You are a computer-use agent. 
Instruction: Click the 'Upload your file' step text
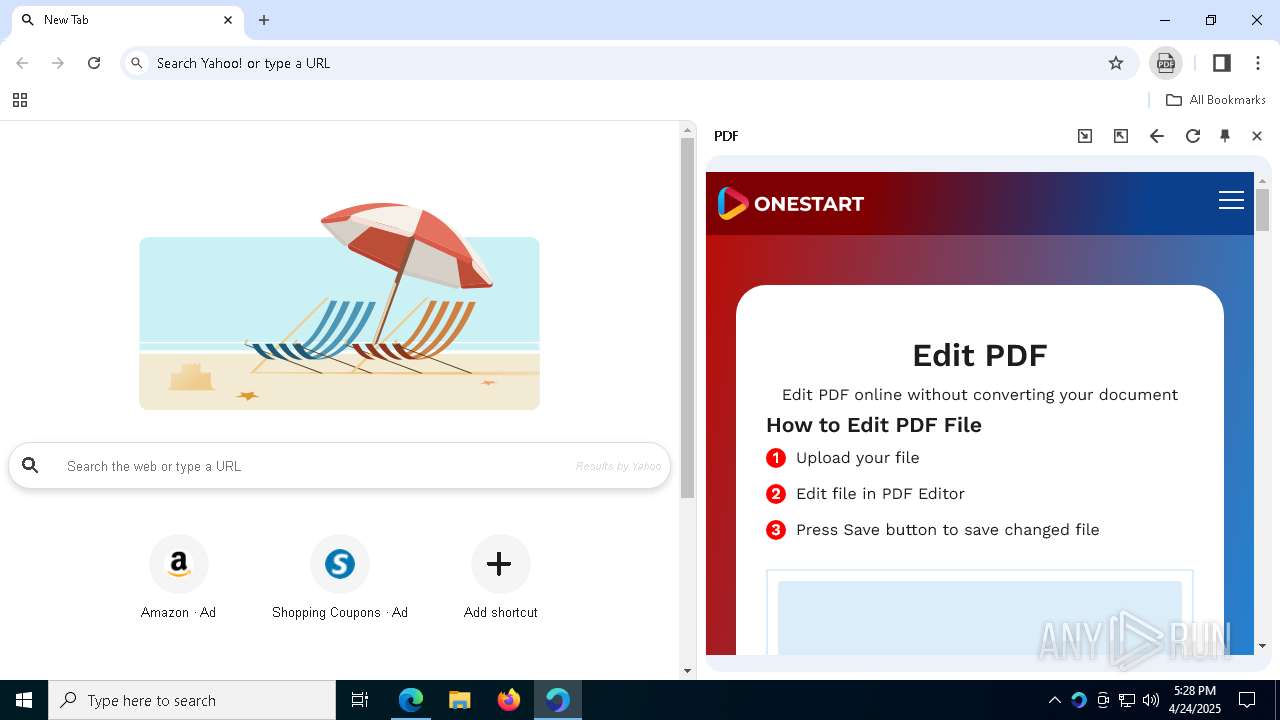[x=857, y=458]
